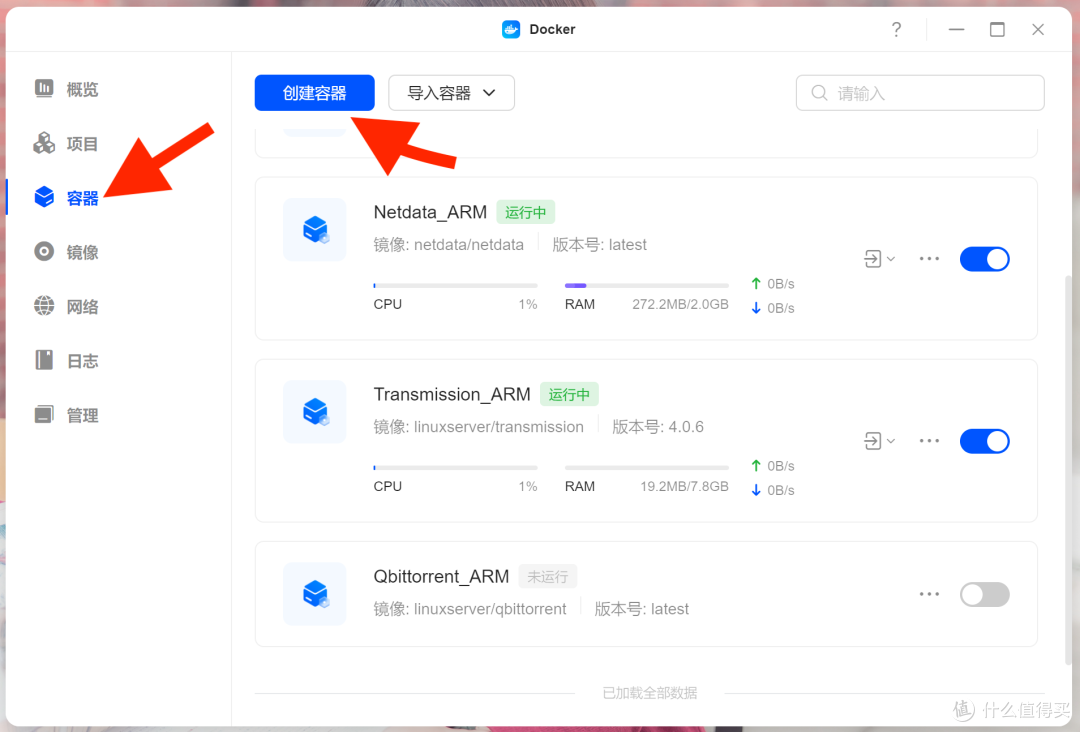Click the 创建容器 create container button

click(x=314, y=92)
